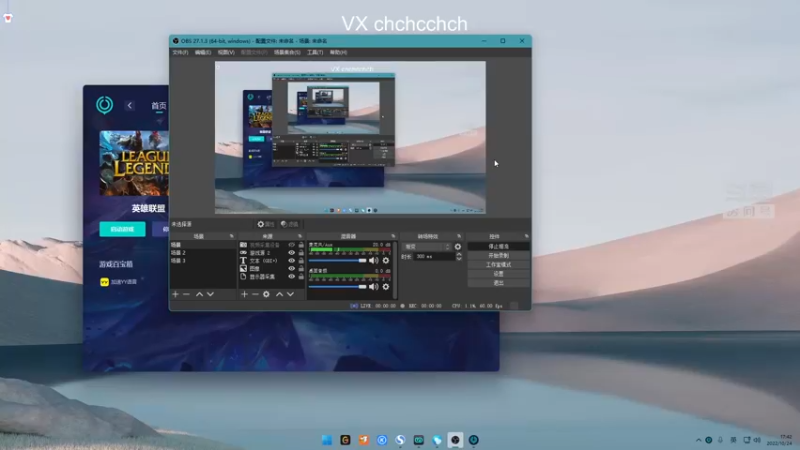The width and height of the screenshot is (800, 450).
Task: Go back in the game launcher window
Action: (x=130, y=105)
